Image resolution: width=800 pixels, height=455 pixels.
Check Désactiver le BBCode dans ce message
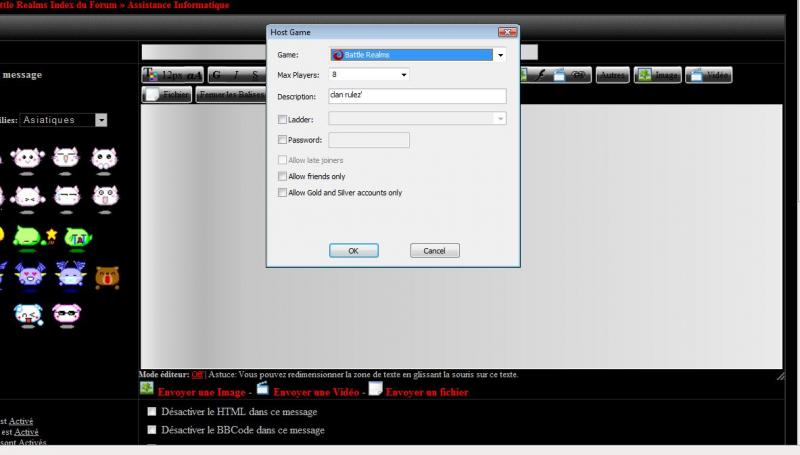click(x=152, y=429)
